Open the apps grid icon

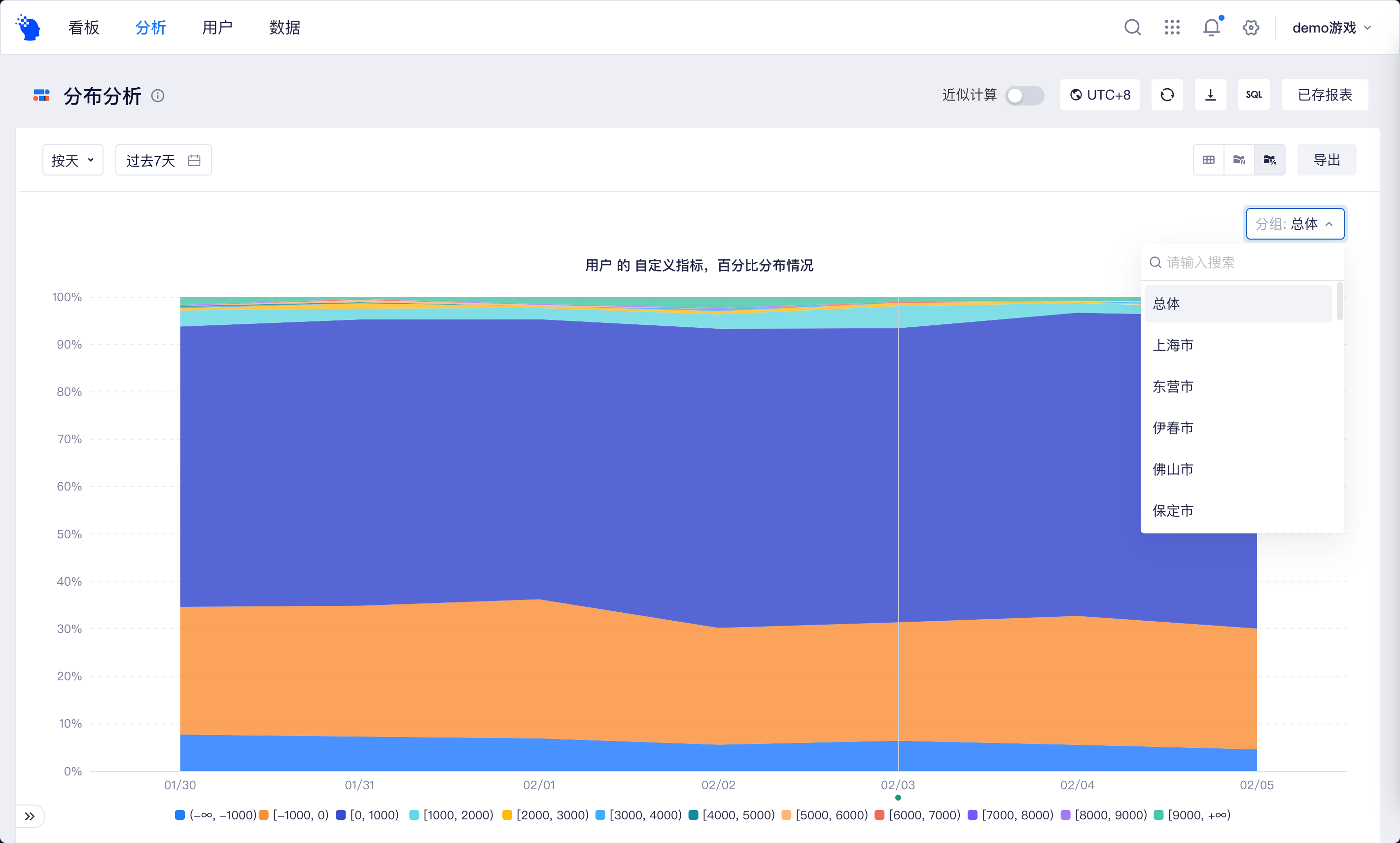point(1172,27)
